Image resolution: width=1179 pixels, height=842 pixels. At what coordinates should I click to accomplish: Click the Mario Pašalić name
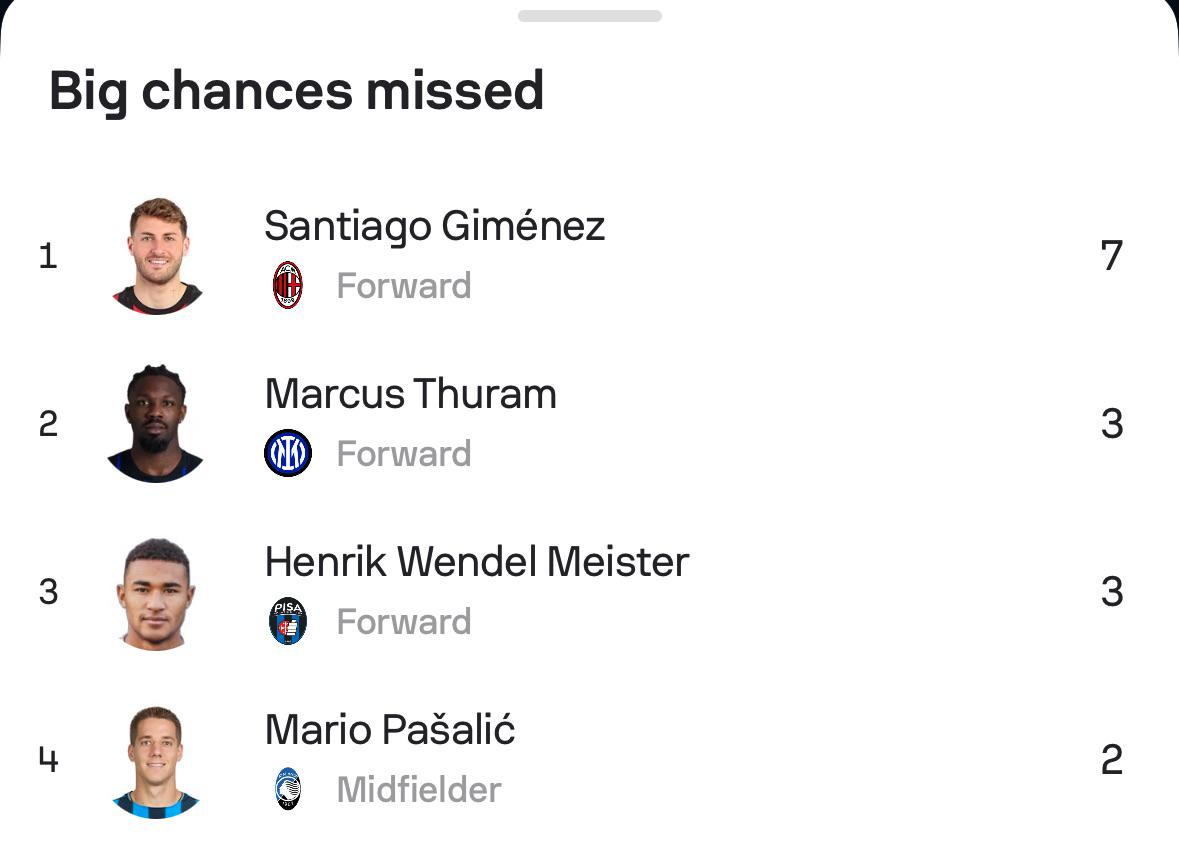[x=390, y=730]
